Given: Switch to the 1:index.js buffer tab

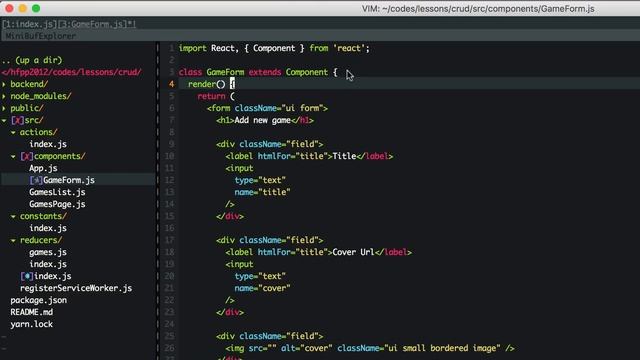Looking at the screenshot, I should 29,24.
